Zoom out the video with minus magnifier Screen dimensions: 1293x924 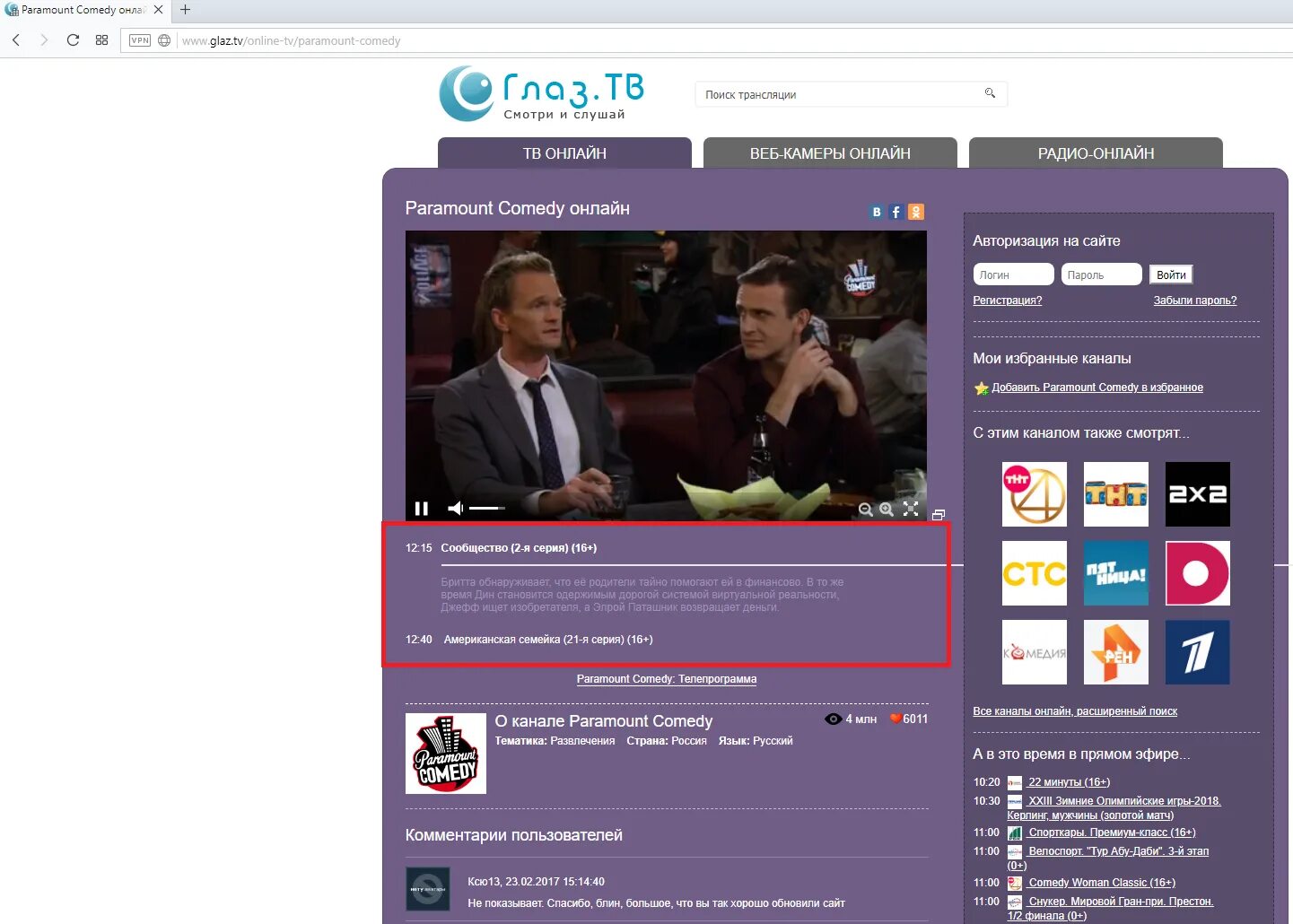tap(865, 510)
